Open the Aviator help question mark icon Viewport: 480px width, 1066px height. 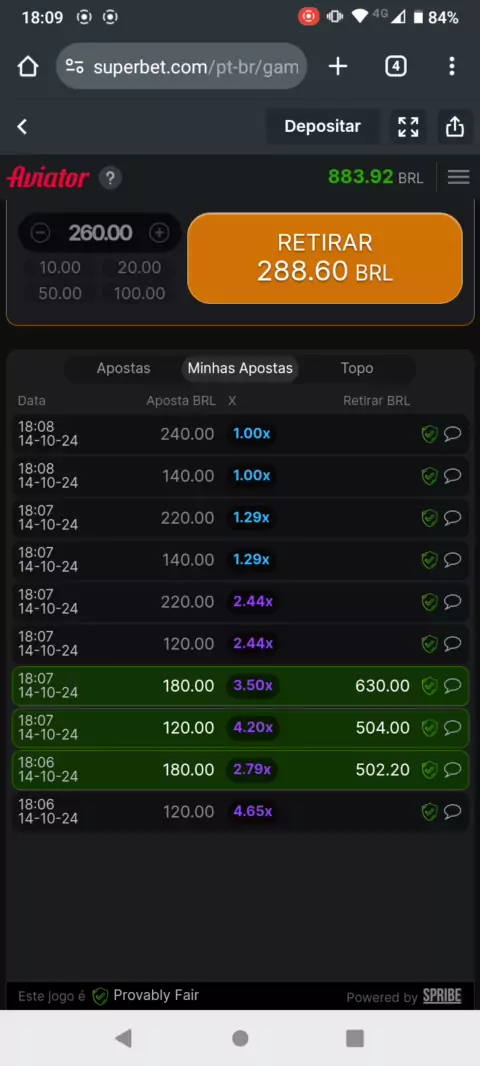(x=110, y=178)
